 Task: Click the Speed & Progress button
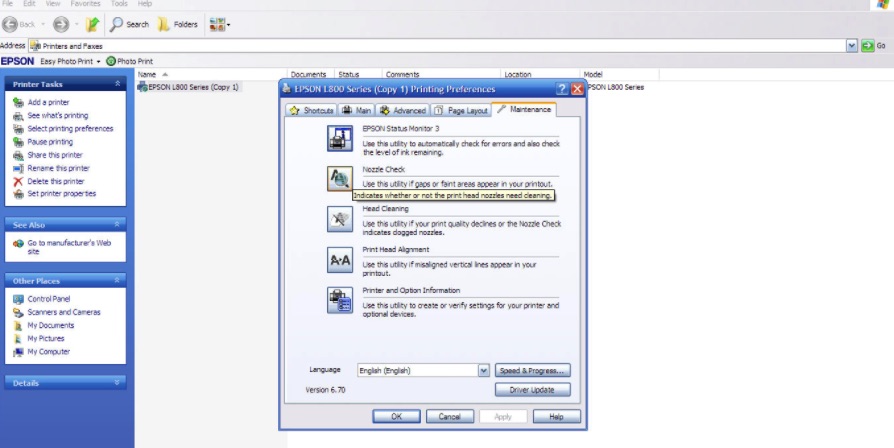(533, 370)
